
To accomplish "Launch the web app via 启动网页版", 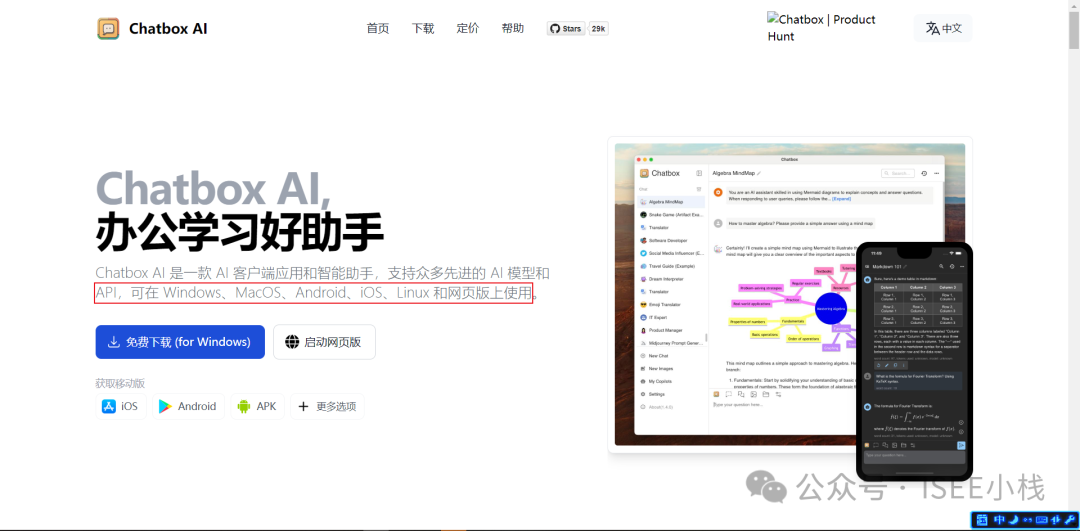I will 324,342.
